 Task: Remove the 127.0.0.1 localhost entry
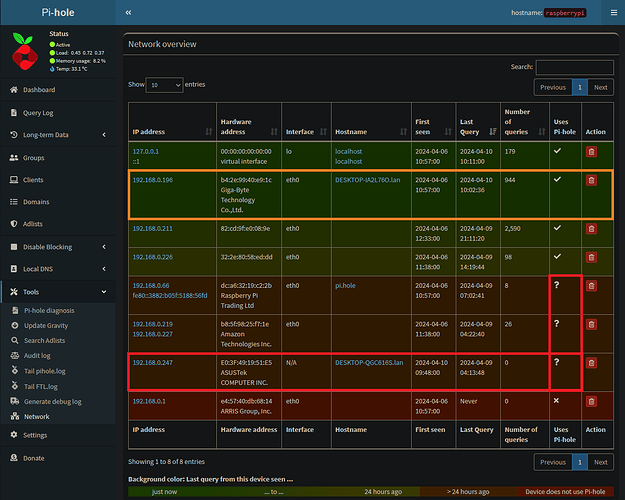(x=591, y=152)
